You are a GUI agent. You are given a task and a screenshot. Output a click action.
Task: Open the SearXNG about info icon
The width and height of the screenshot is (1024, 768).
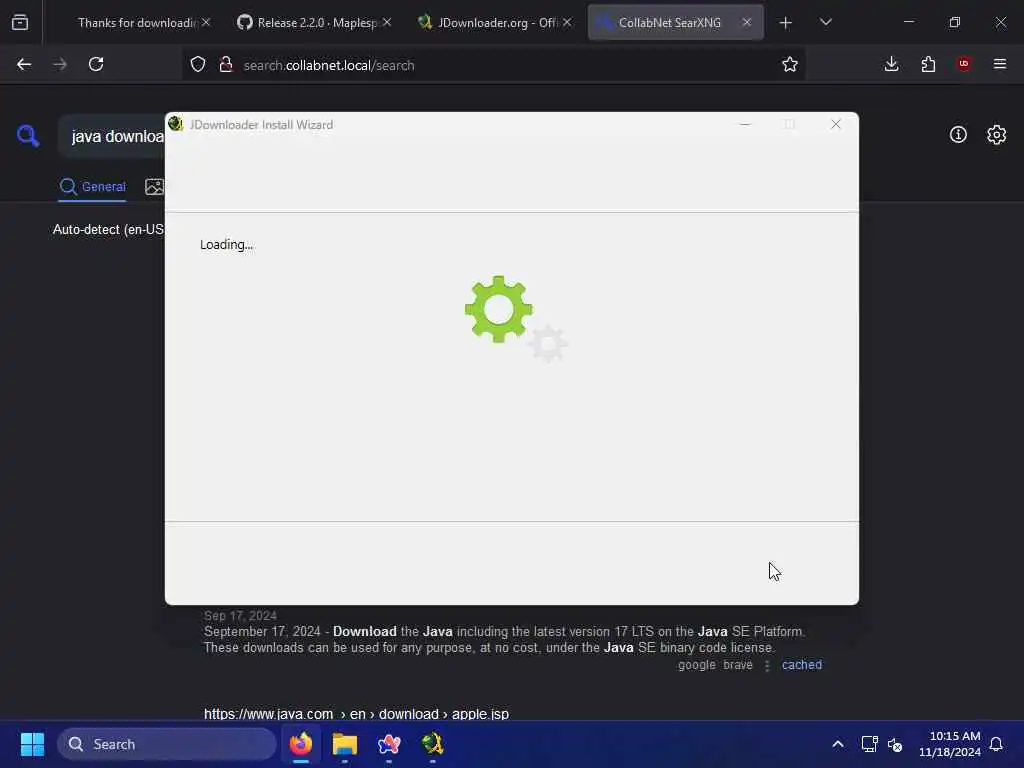[x=957, y=135]
